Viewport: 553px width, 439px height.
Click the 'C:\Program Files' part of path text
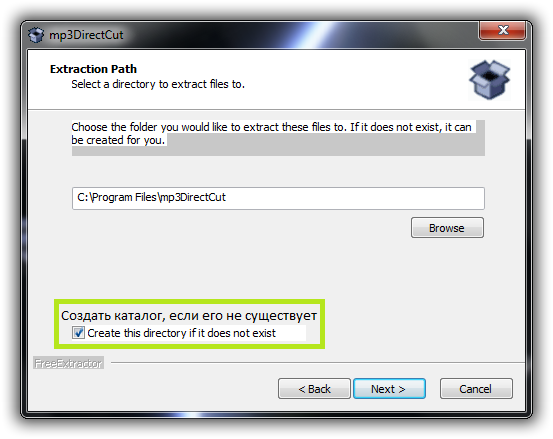[x=117, y=197]
